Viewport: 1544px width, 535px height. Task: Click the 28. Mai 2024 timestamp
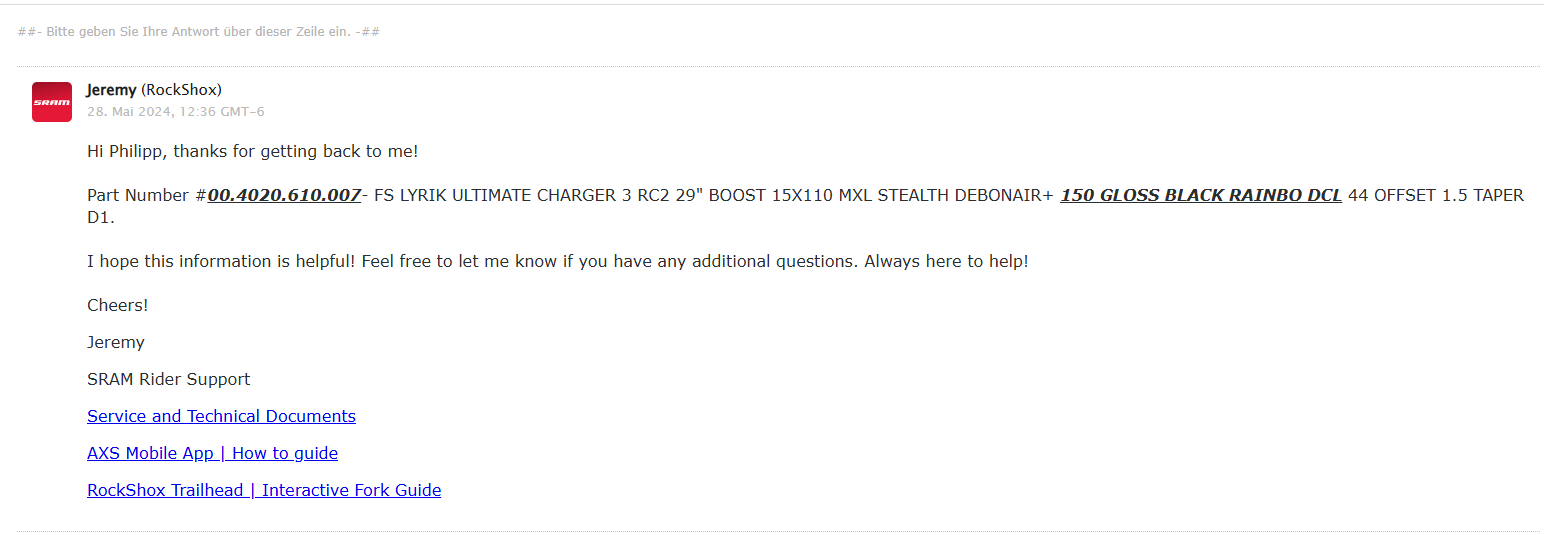tap(175, 112)
